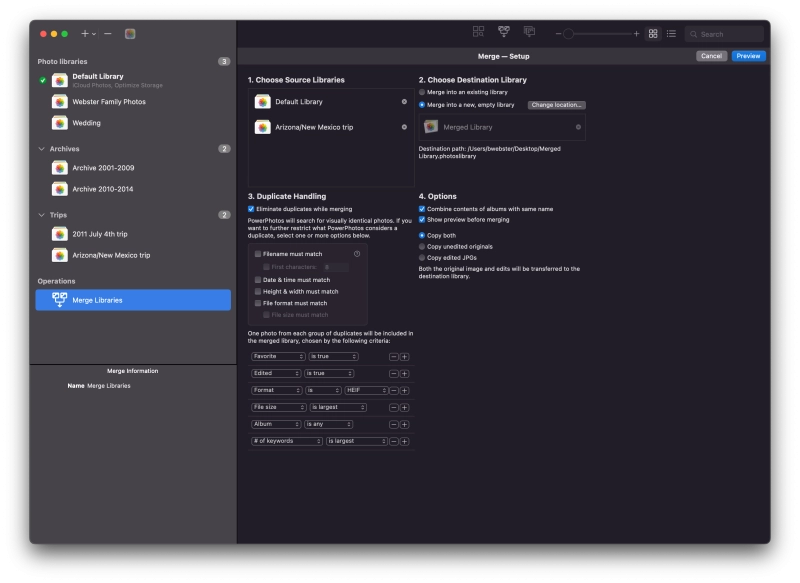The height and width of the screenshot is (583, 800).
Task: Select Webster Family Photos library in sidebar
Action: 108,102
